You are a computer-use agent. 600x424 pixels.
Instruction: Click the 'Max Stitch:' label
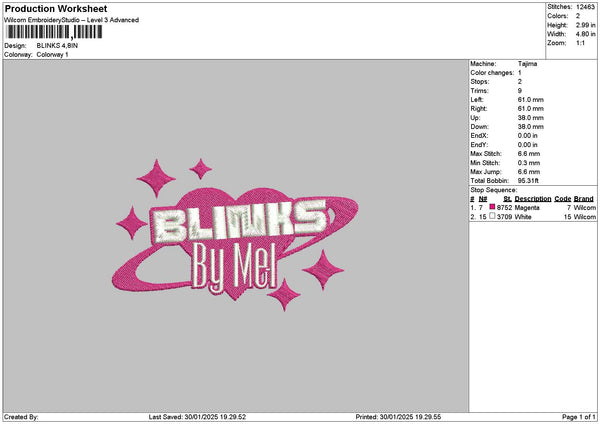pos(486,154)
